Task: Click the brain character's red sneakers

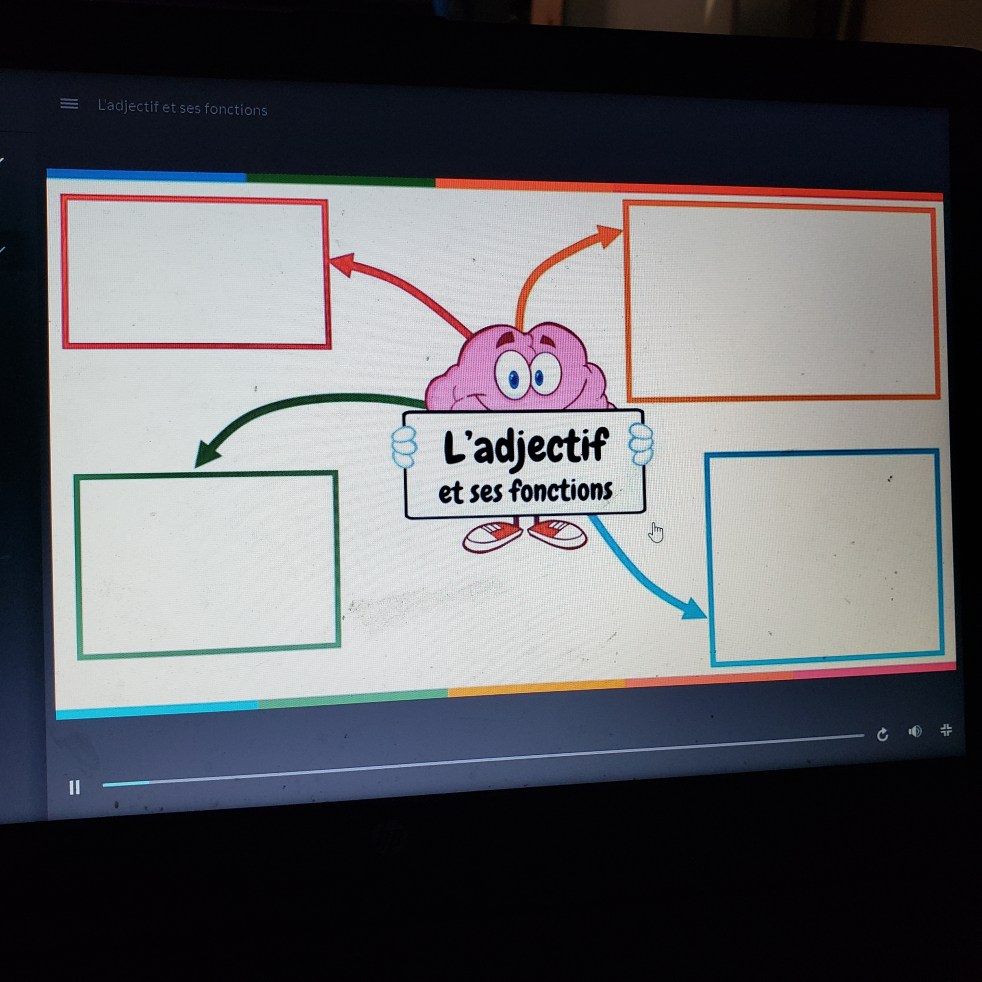Action: [x=525, y=535]
